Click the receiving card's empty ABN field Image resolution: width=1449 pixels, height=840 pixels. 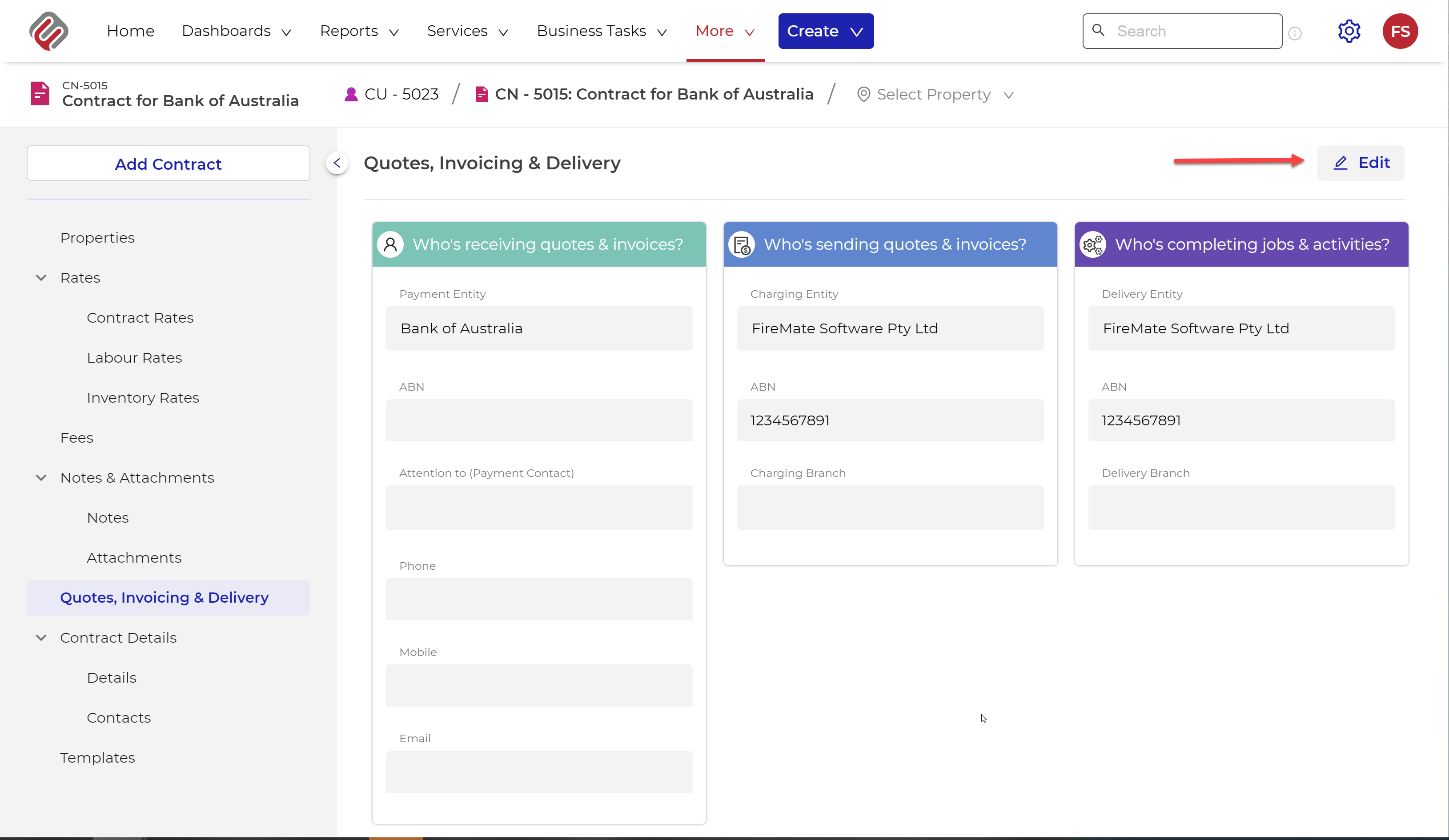coord(539,420)
